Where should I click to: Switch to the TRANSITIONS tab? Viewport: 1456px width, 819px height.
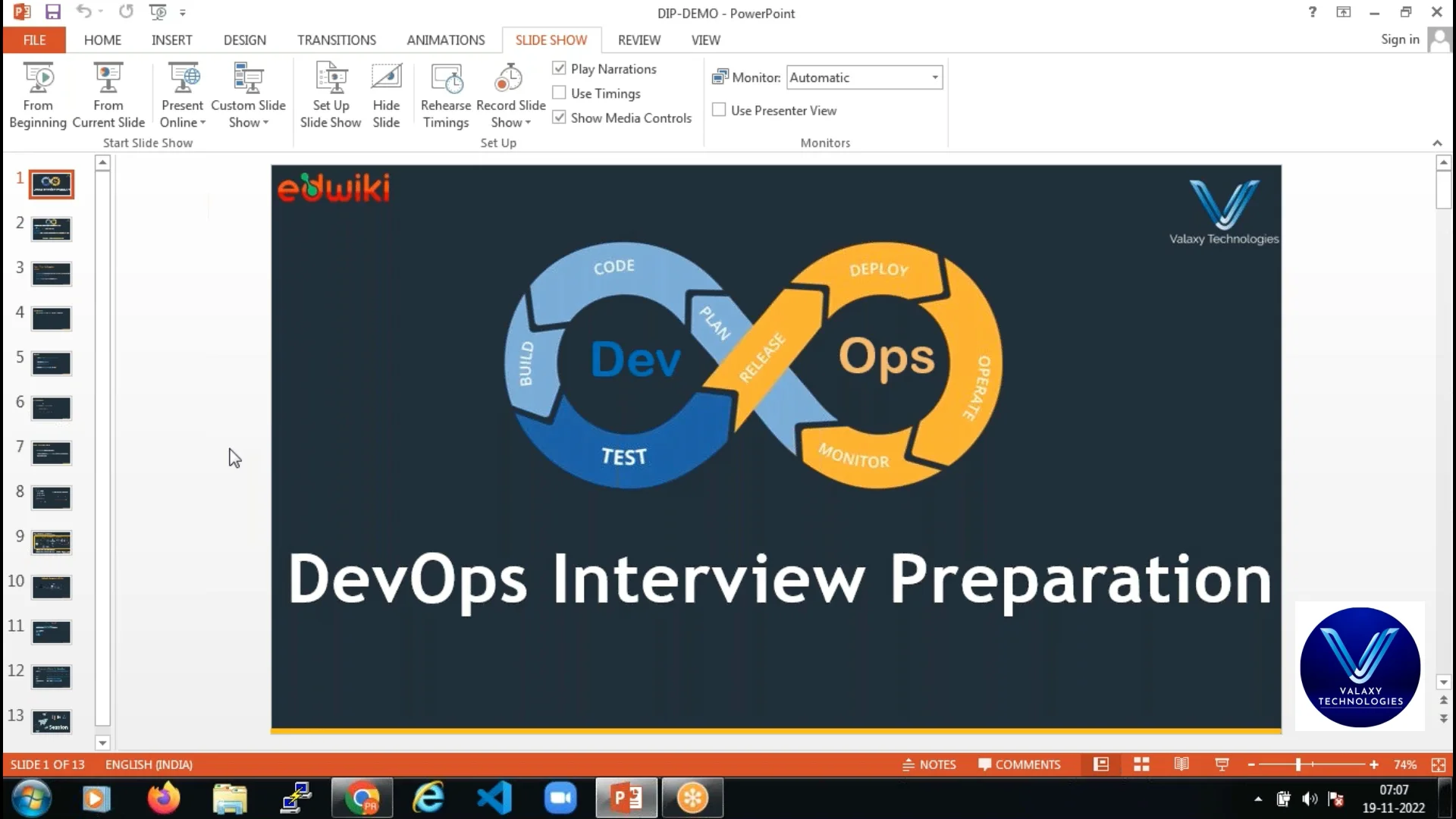click(x=337, y=40)
